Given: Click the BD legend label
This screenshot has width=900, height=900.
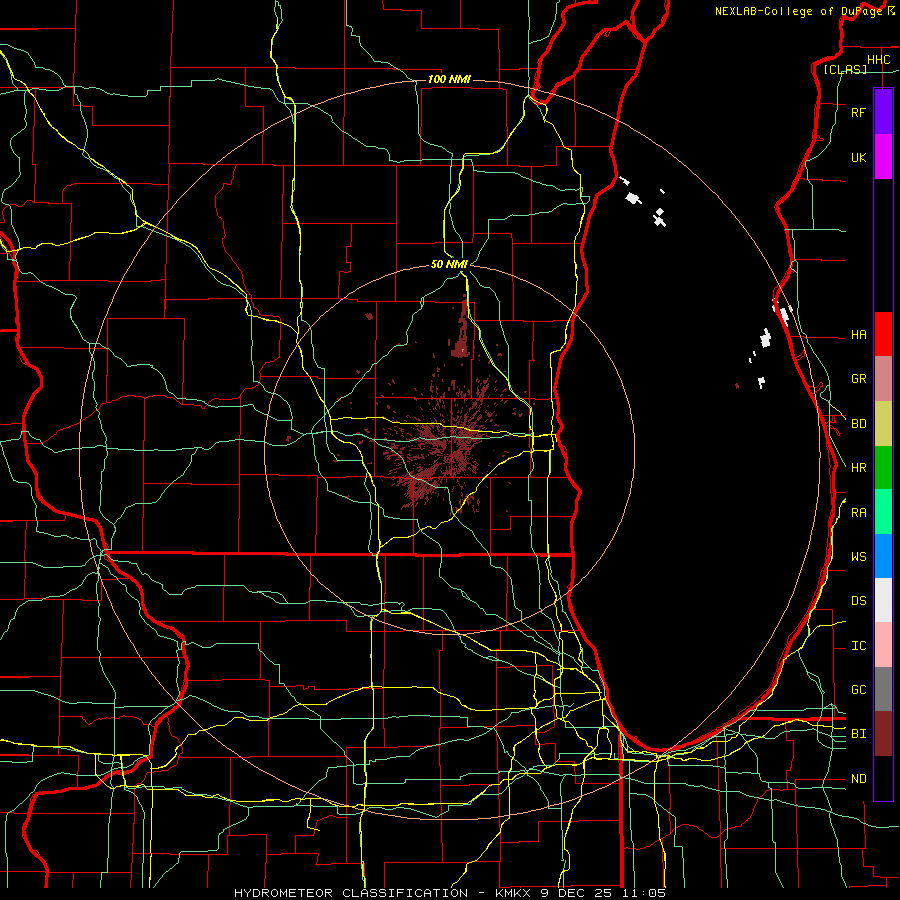Looking at the screenshot, I should [x=858, y=424].
